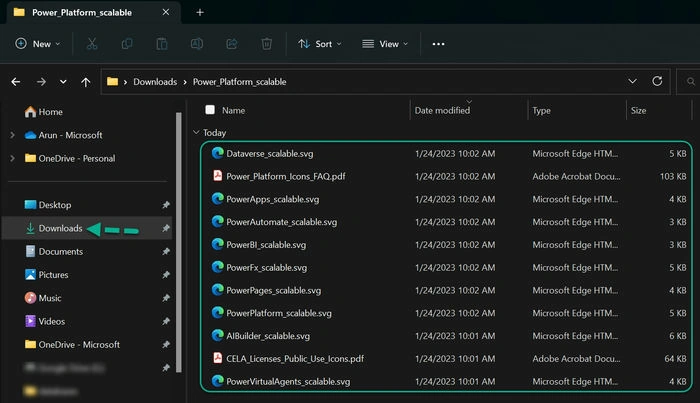Open the New dropdown menu
This screenshot has height=403, width=700.
point(38,44)
